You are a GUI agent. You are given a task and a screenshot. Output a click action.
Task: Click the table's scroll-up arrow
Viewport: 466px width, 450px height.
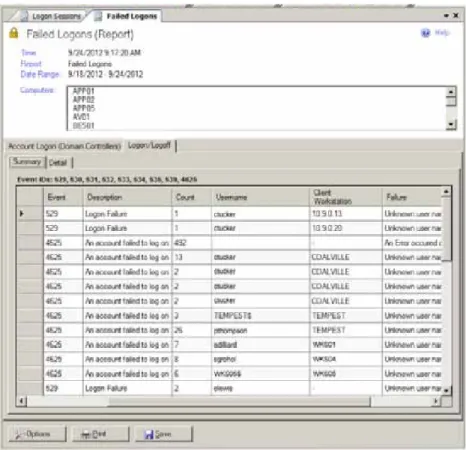446,192
